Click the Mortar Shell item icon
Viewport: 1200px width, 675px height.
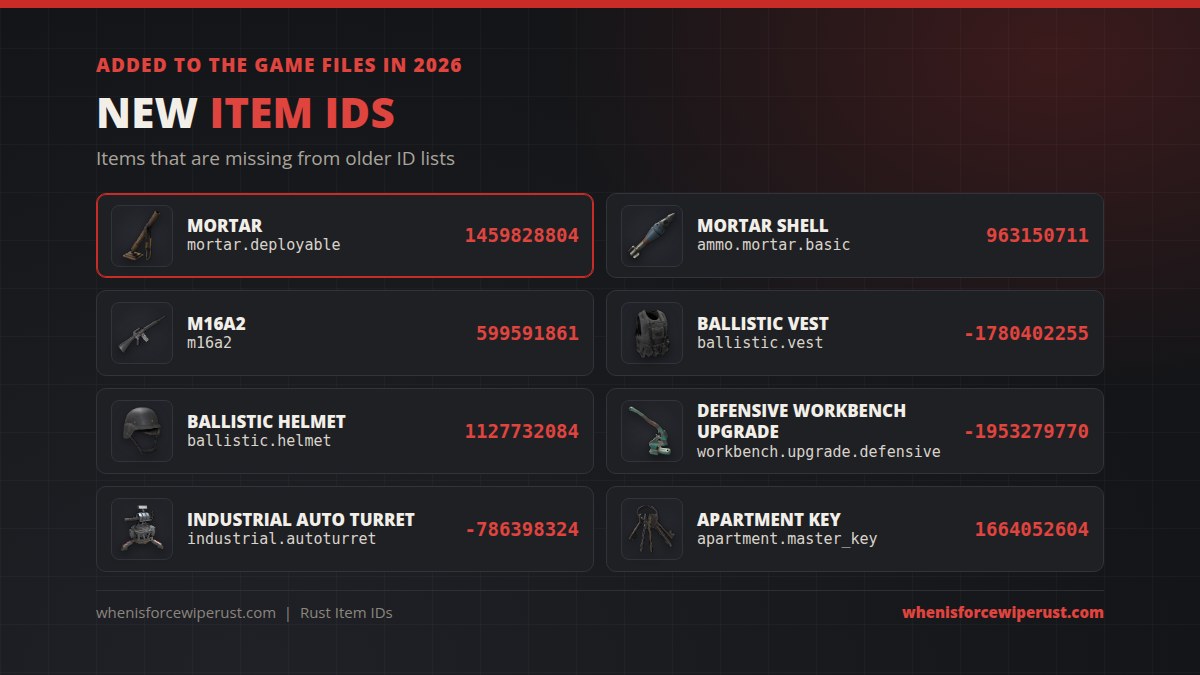(652, 235)
